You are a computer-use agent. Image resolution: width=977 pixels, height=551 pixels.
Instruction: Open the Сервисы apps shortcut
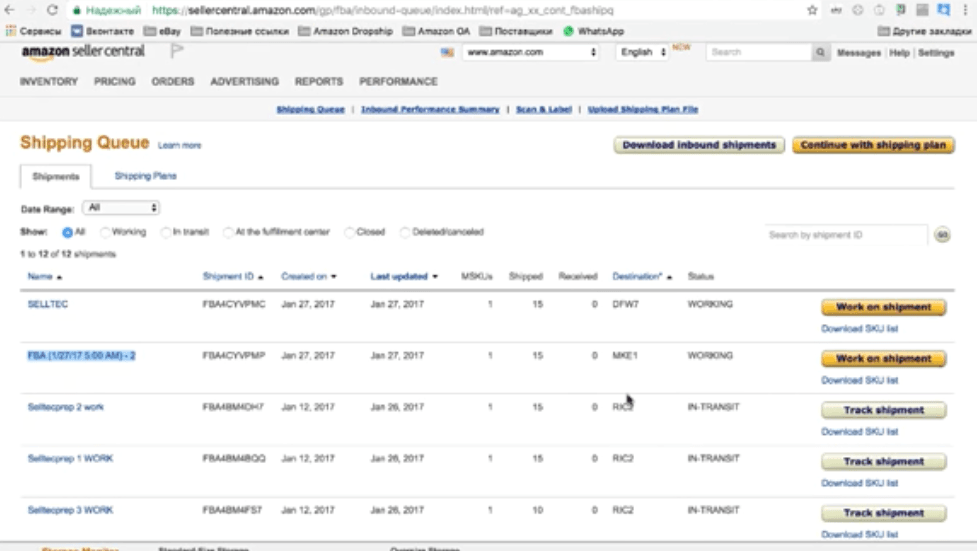[34, 31]
